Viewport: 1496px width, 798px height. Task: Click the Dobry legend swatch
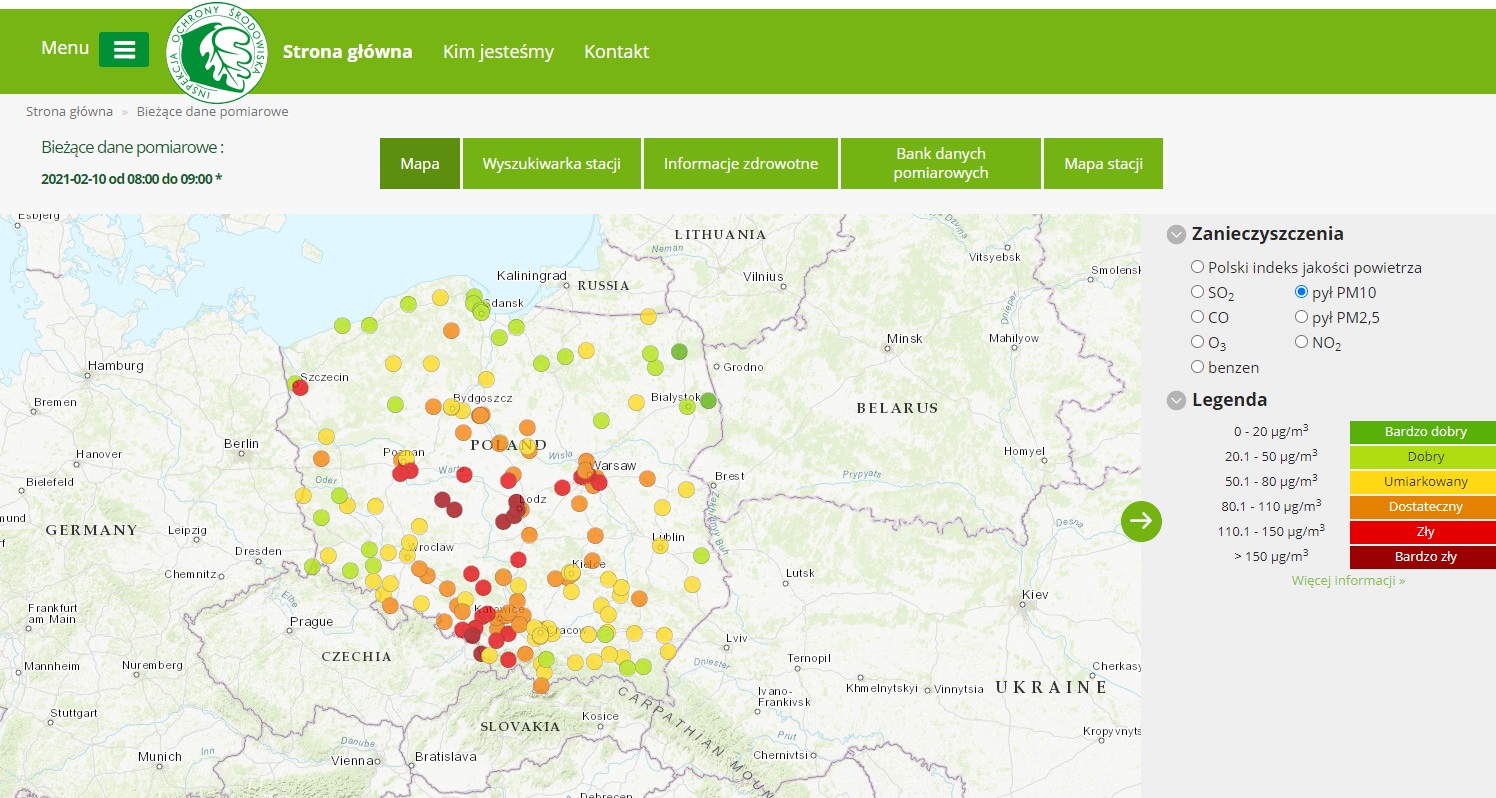coord(1423,457)
